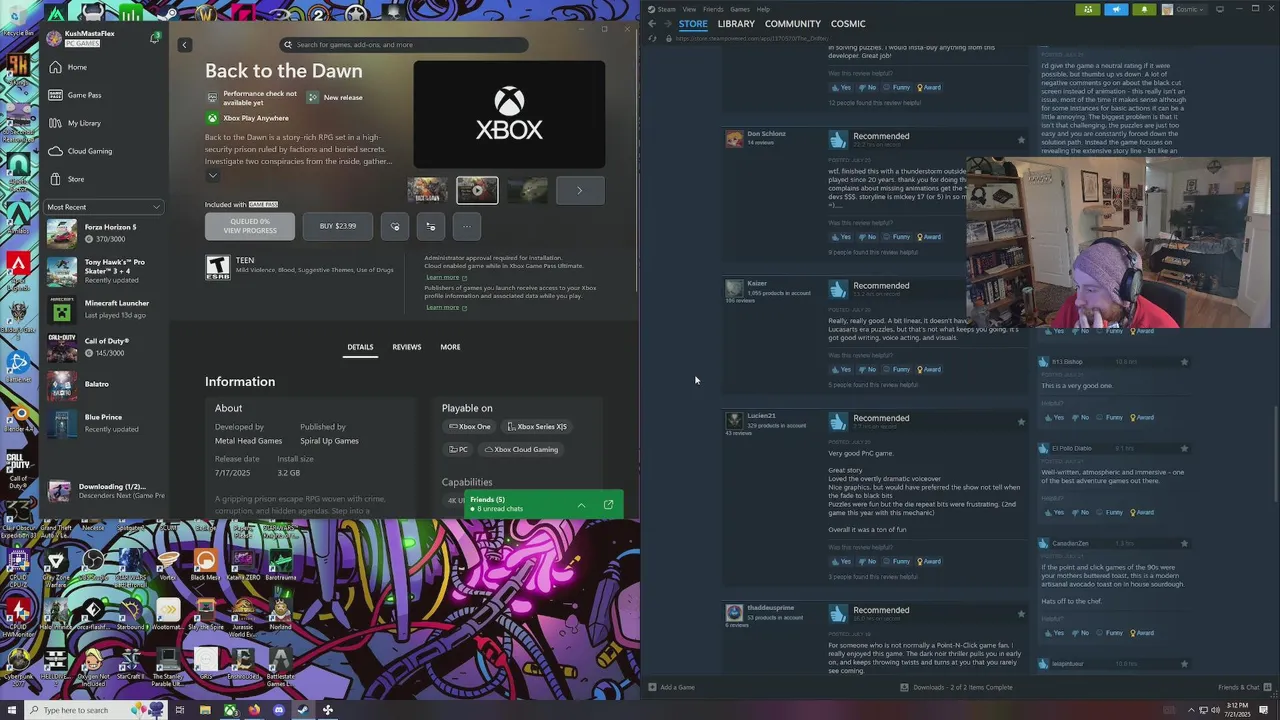Viewport: 1280px width, 720px height.
Task: Open Steam friends green icon button
Action: [x=1089, y=9]
